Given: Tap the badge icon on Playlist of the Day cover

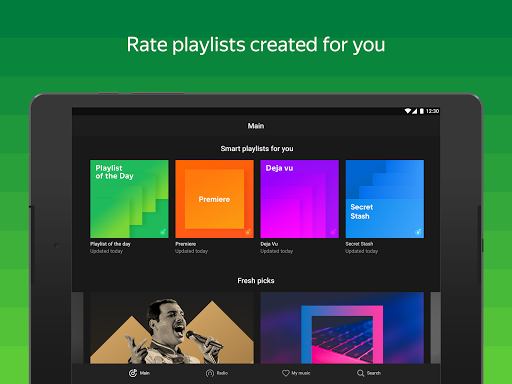Looking at the screenshot, I should coord(163,232).
